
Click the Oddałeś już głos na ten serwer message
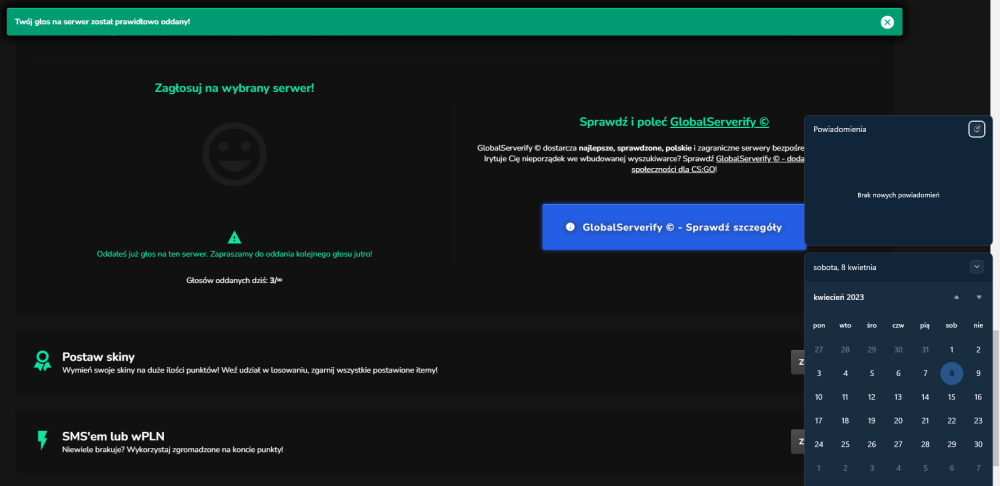pyautogui.click(x=235, y=254)
